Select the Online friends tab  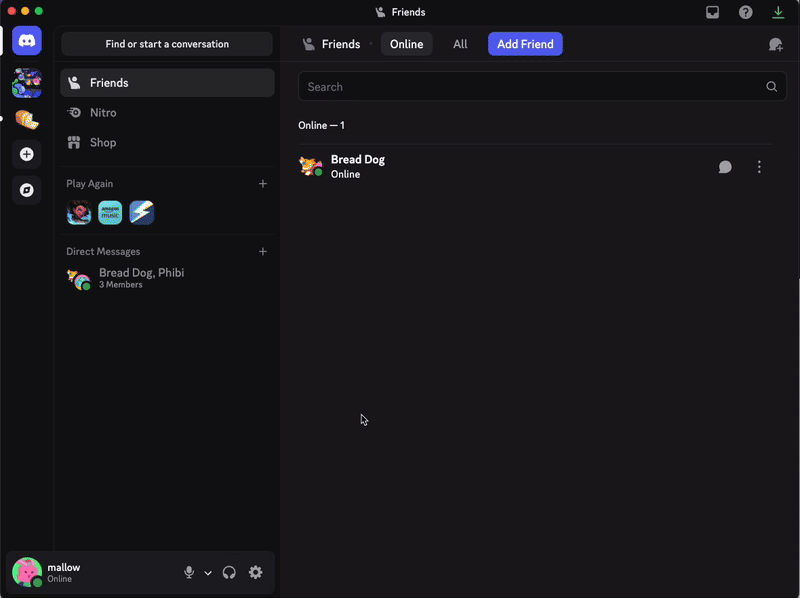tap(406, 44)
